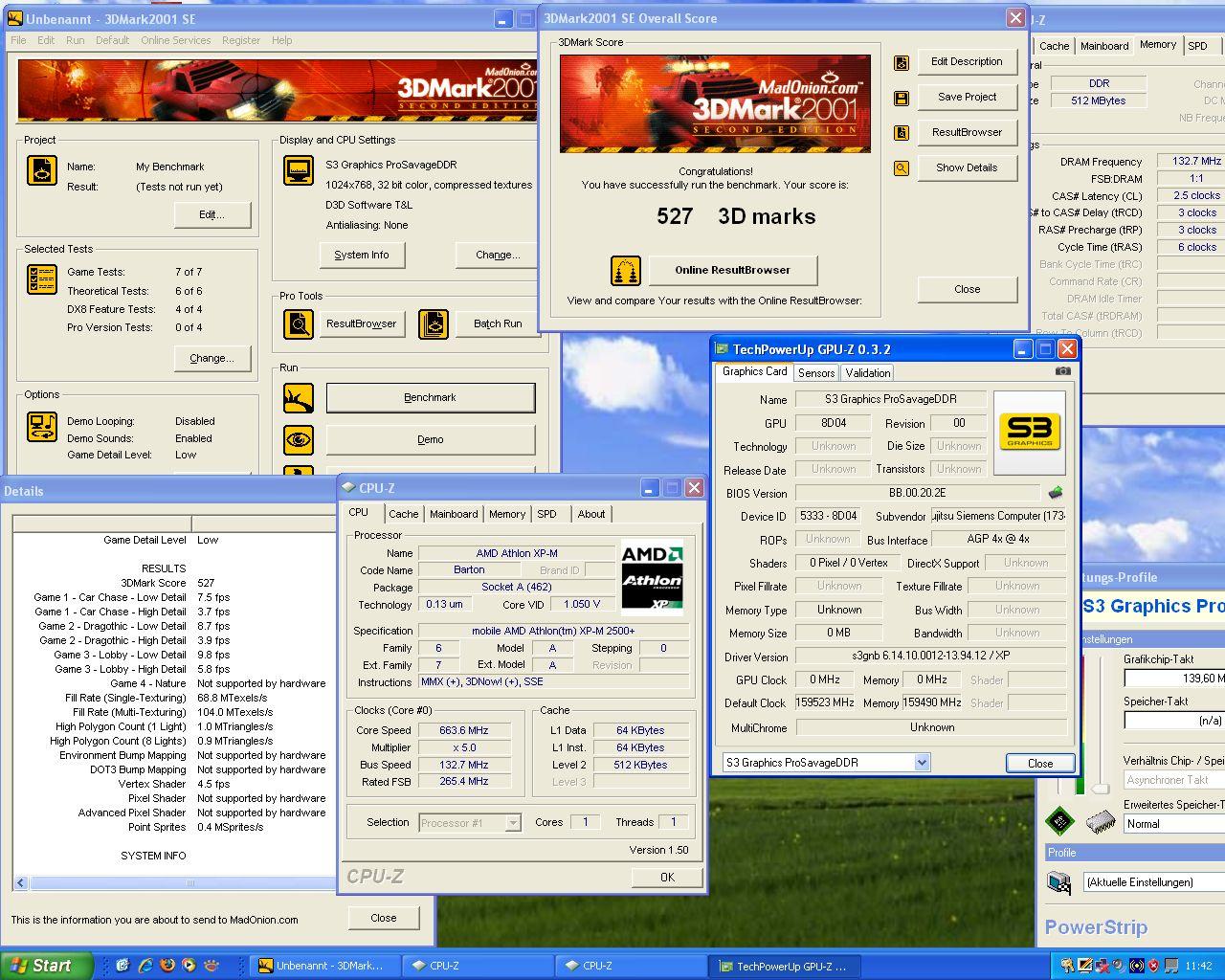This screenshot has width=1225, height=980.
Task: Switch to SPD tab in background CPU-Z window
Action: [1197, 46]
